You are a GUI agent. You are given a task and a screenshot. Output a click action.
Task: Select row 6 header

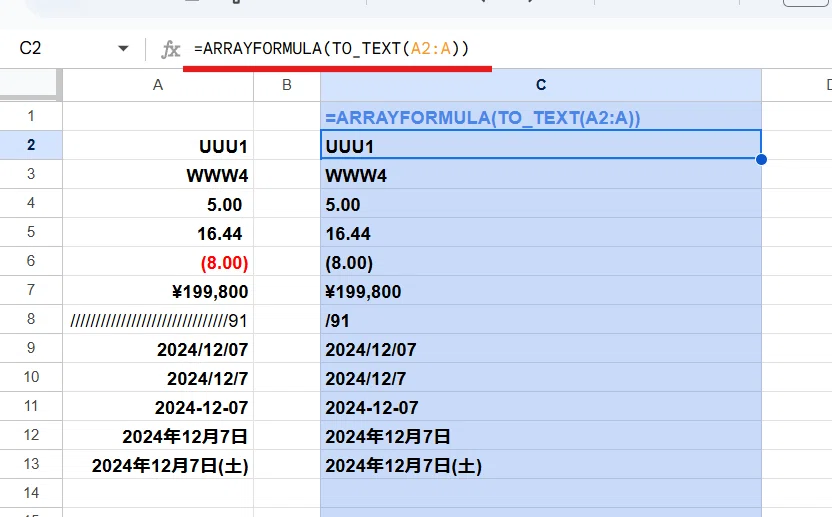[31, 261]
